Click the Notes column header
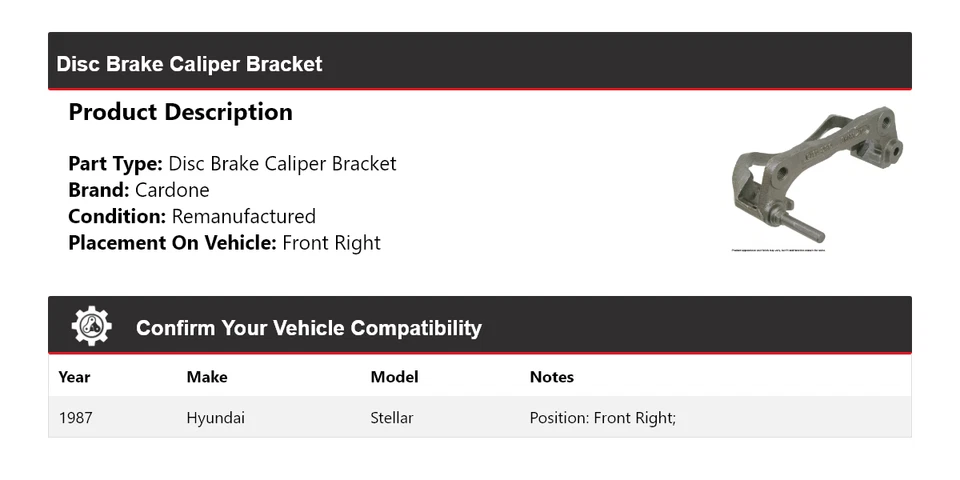Image resolution: width=960 pixels, height=480 pixels. pos(552,377)
